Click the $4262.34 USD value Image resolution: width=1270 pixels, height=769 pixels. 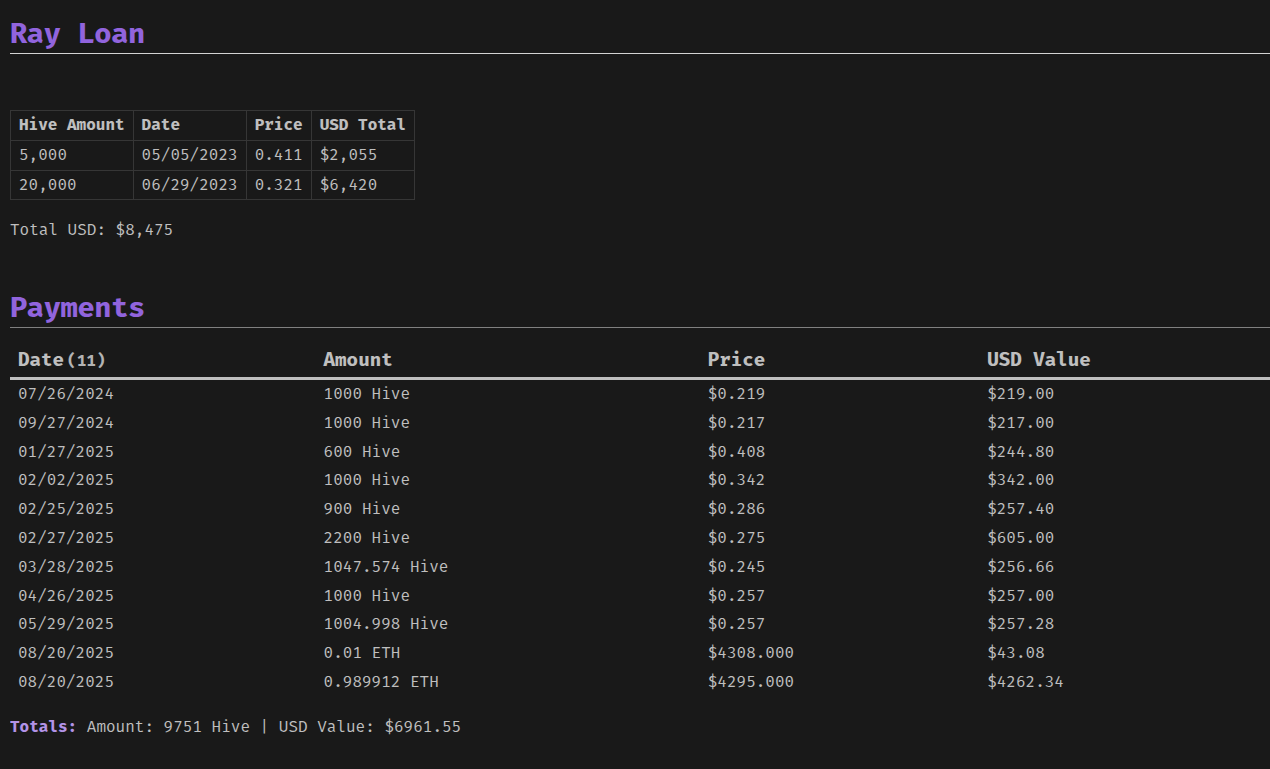(1025, 682)
